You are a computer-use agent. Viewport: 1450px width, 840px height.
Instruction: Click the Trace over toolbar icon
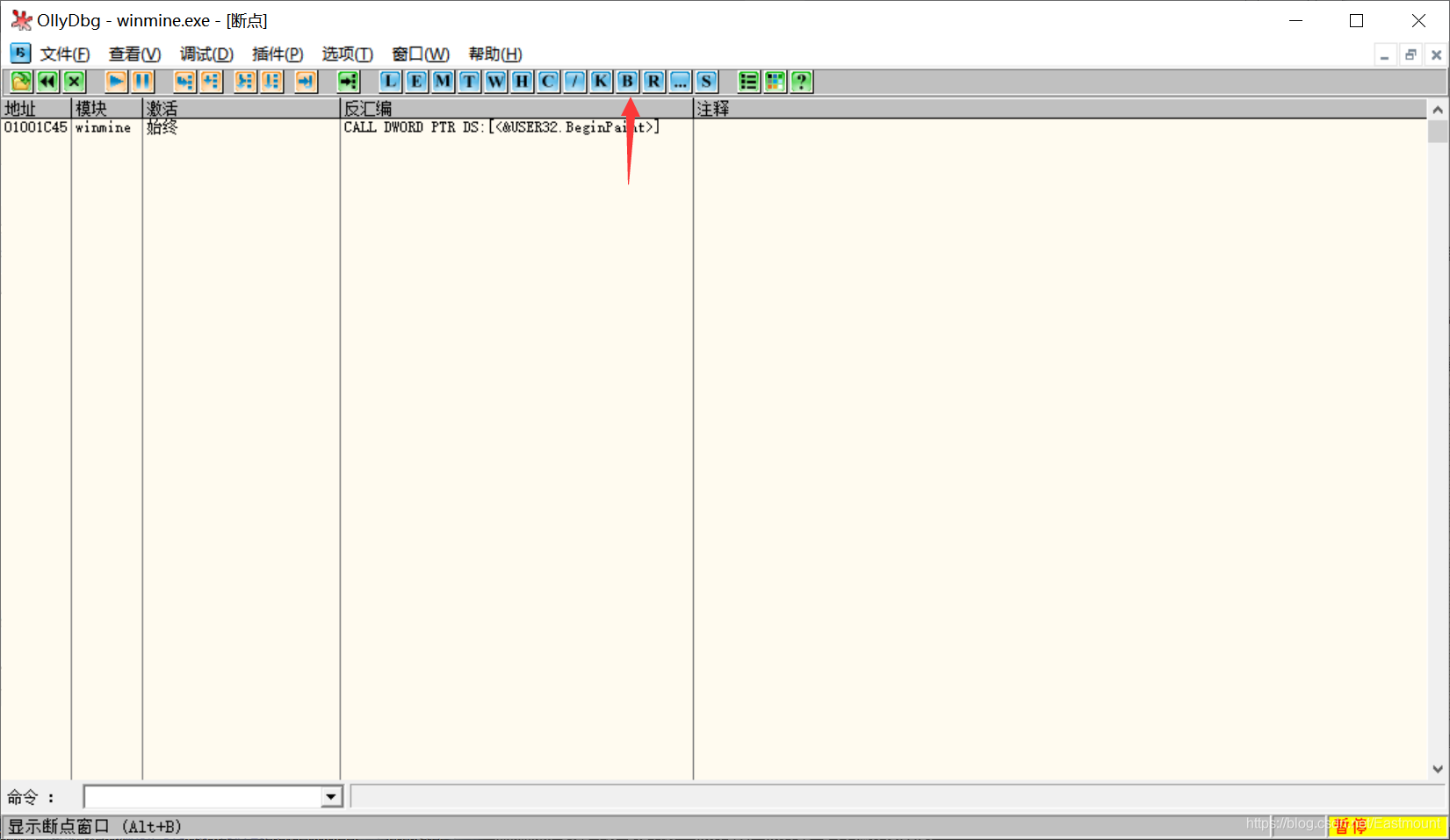[272, 82]
